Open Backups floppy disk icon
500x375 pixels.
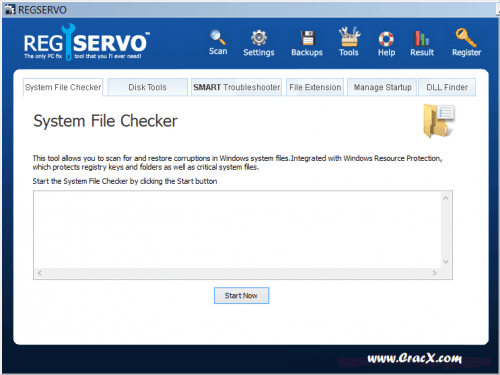point(308,38)
